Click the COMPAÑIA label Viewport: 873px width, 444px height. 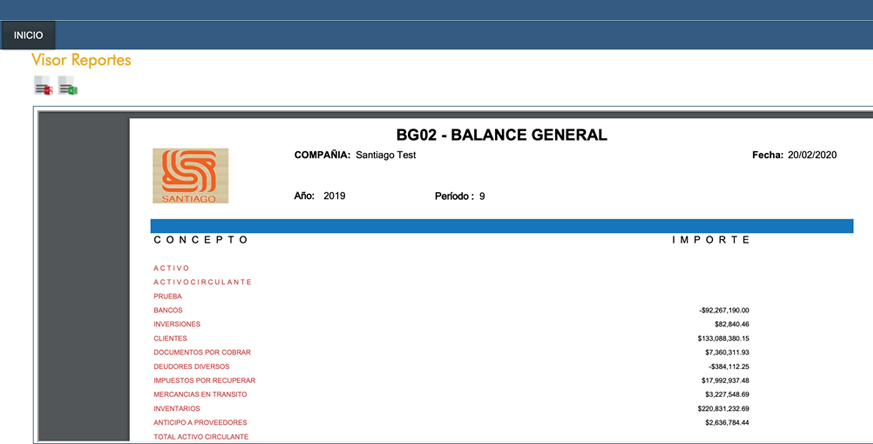tap(322, 155)
